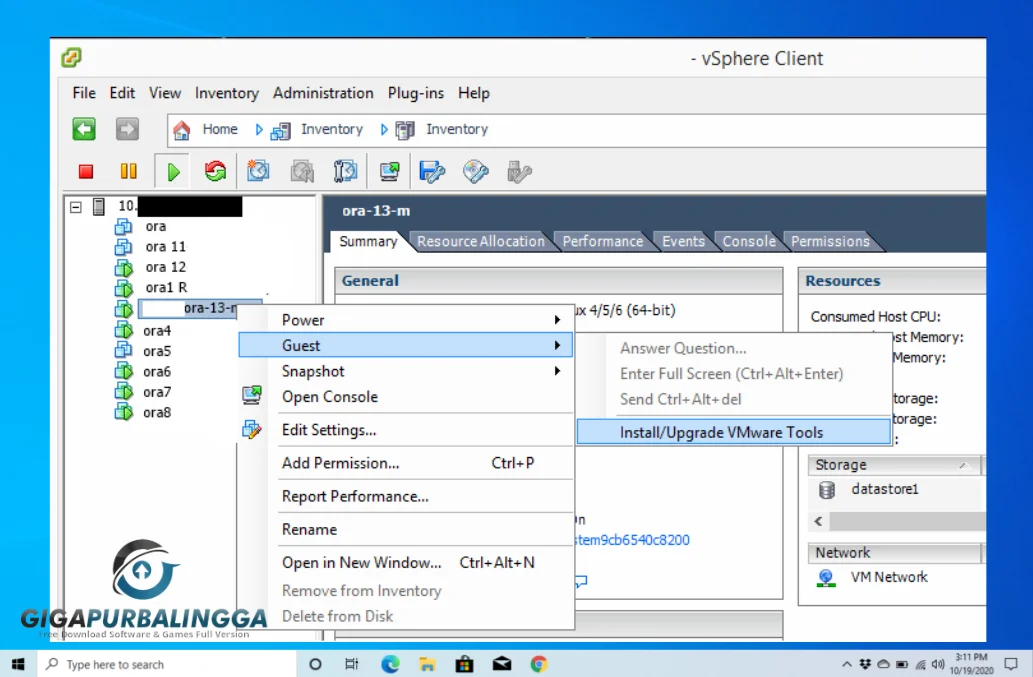
Task: Click the Home icon in breadcrumb bar
Action: coord(182,130)
